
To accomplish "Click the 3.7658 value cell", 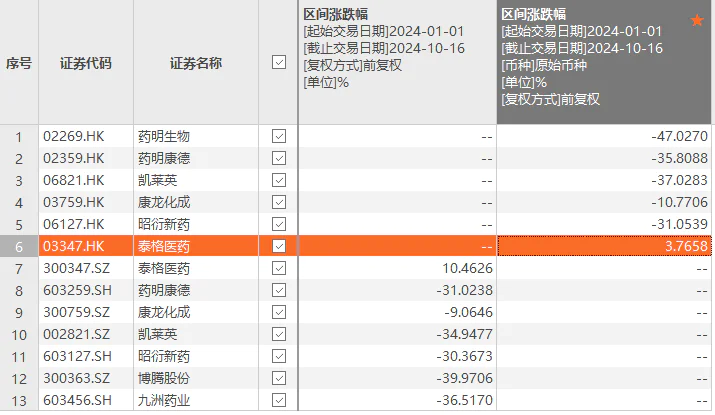I will tap(604, 246).
